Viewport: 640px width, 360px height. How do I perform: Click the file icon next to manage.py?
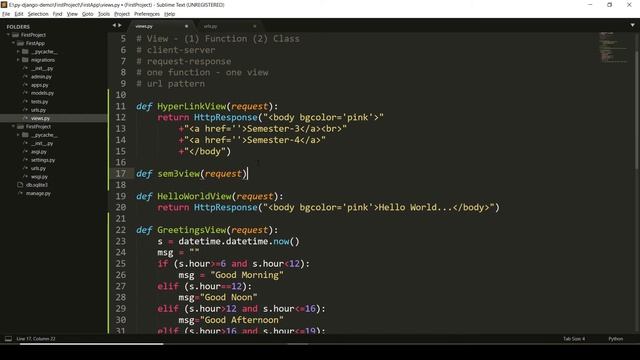(20, 193)
